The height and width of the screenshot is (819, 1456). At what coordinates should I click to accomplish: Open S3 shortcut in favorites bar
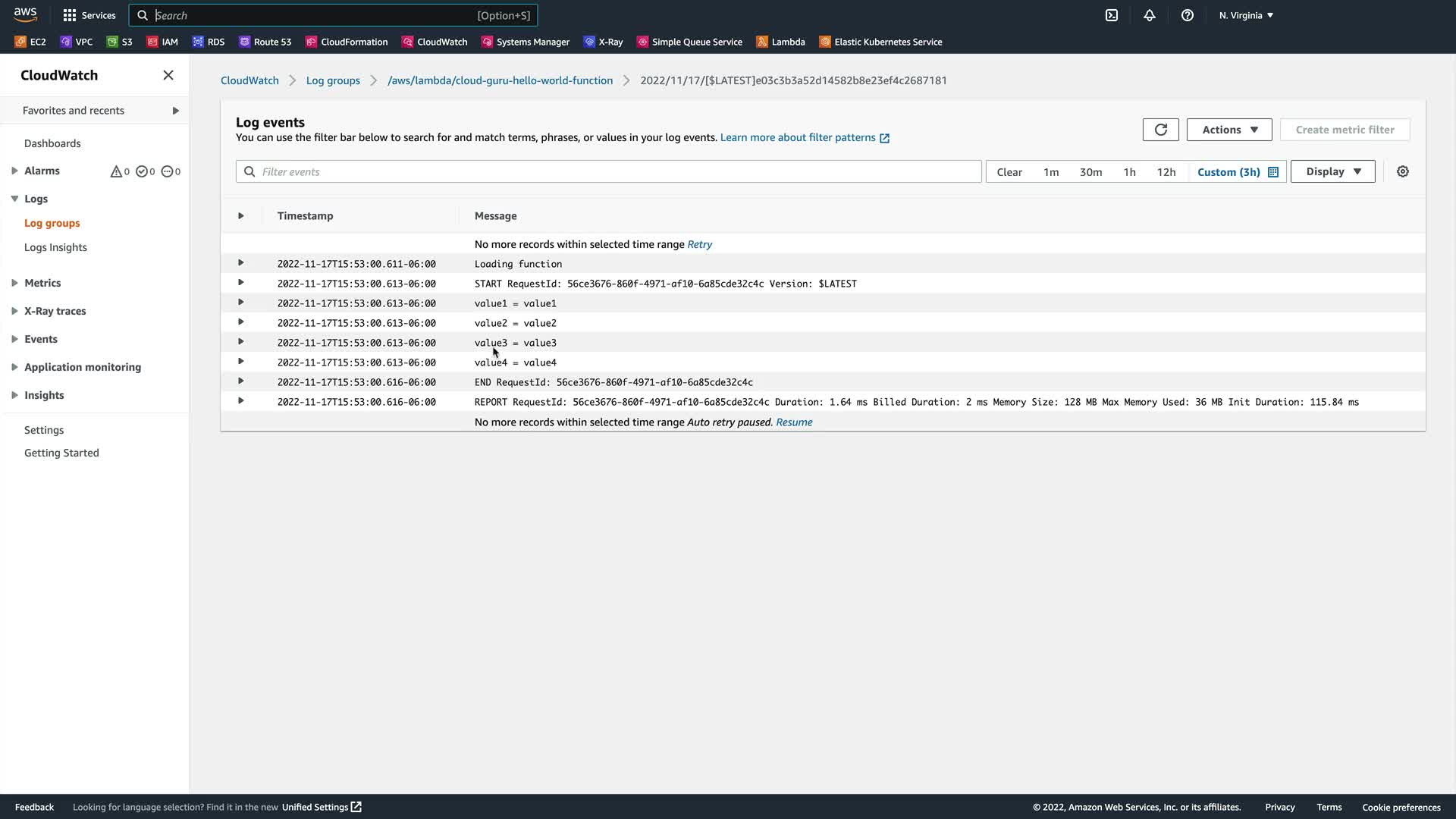pyautogui.click(x=119, y=42)
